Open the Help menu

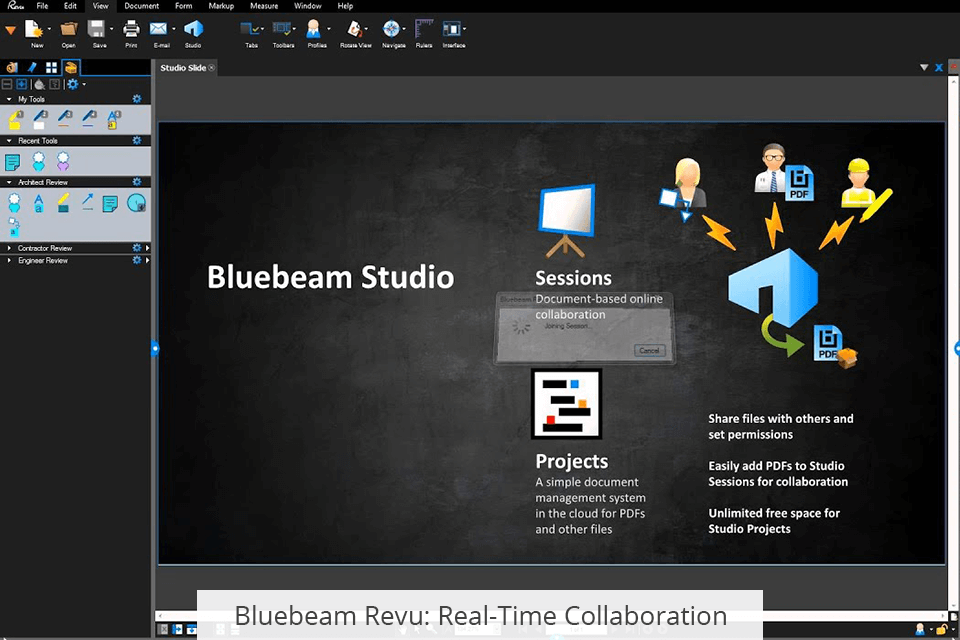coord(345,6)
